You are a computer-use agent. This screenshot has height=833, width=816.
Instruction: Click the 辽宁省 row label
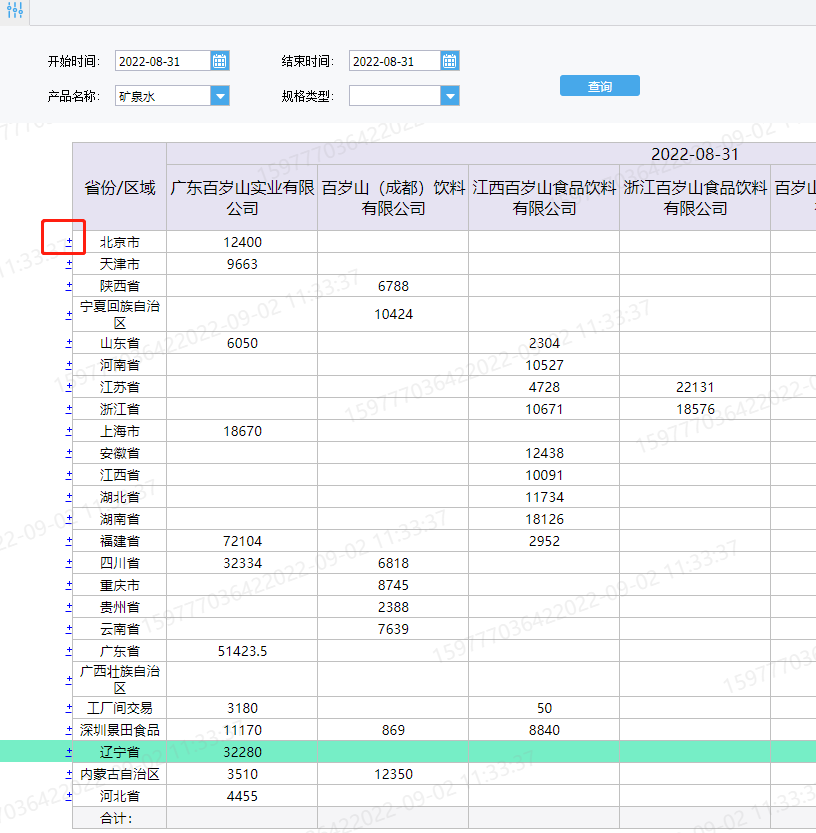(x=120, y=752)
